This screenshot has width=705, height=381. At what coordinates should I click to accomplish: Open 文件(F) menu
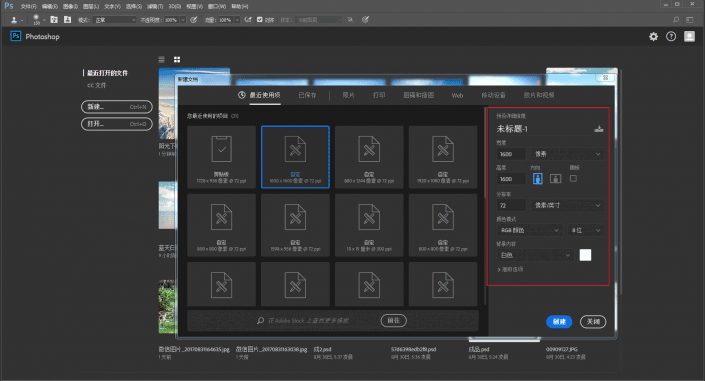click(28, 7)
